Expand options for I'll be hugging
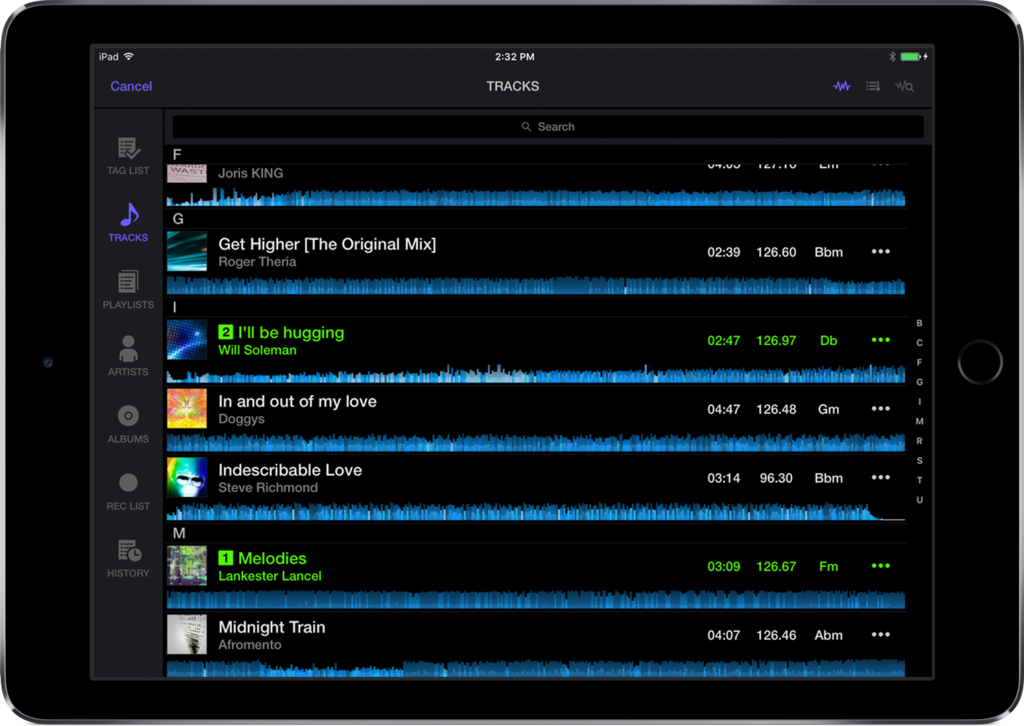1024x726 pixels. coord(880,341)
